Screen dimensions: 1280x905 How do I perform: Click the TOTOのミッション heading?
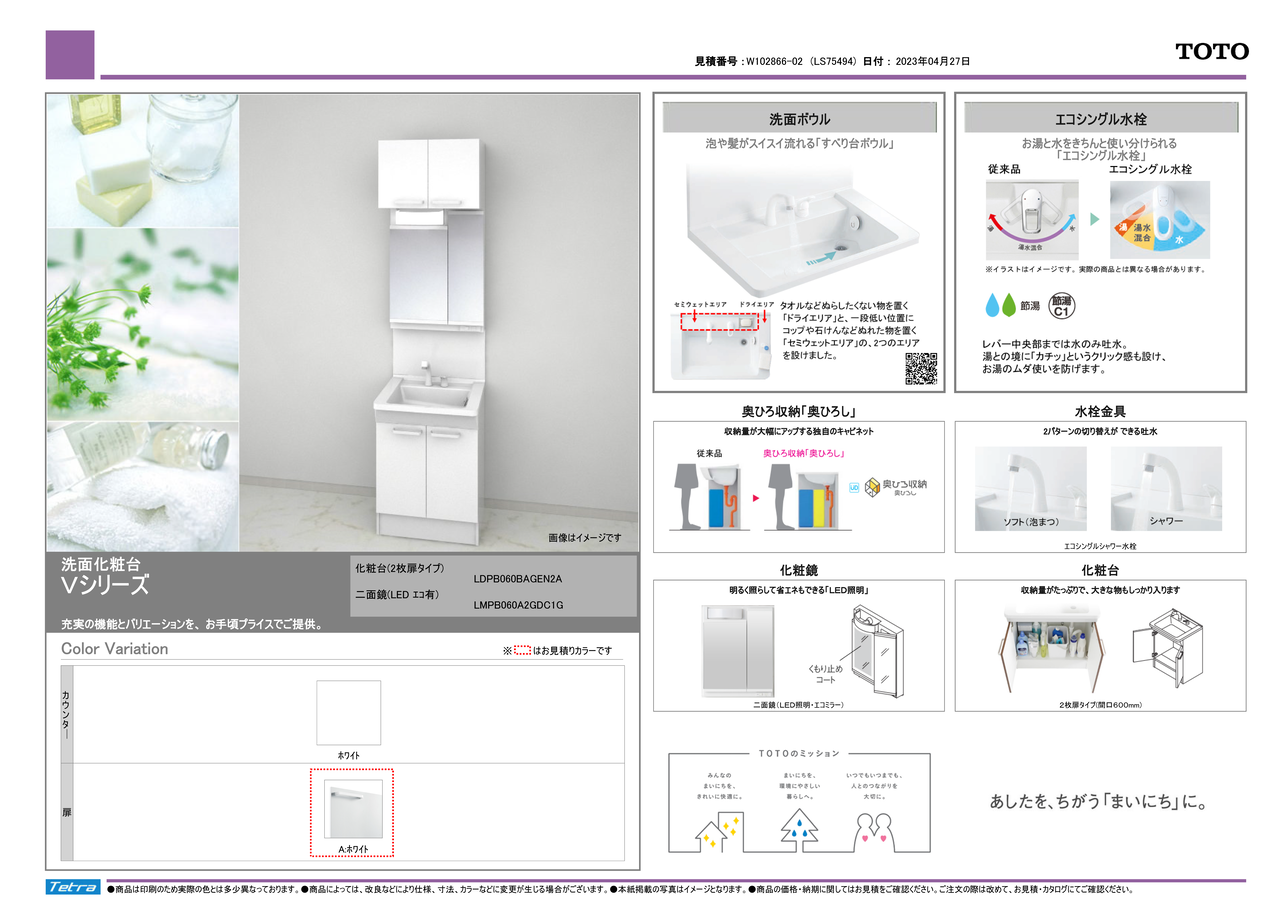[x=799, y=753]
